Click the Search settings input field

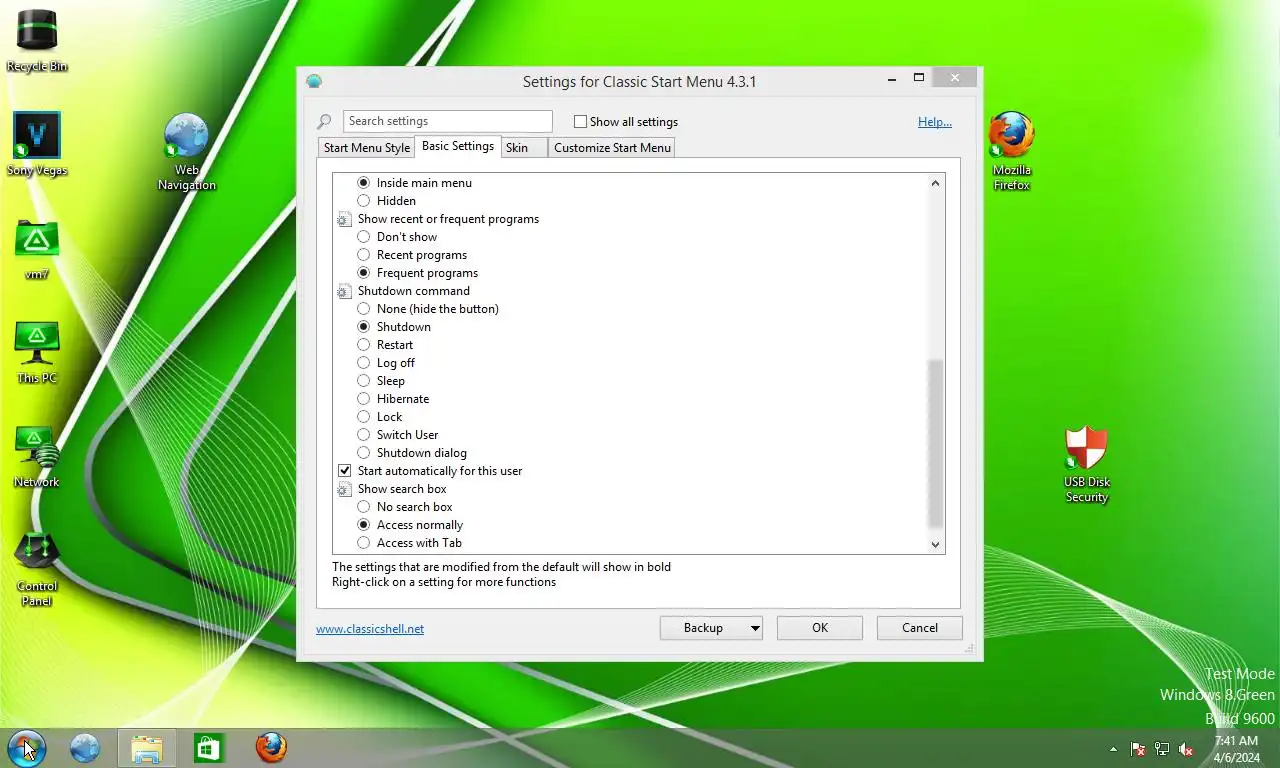click(x=447, y=121)
